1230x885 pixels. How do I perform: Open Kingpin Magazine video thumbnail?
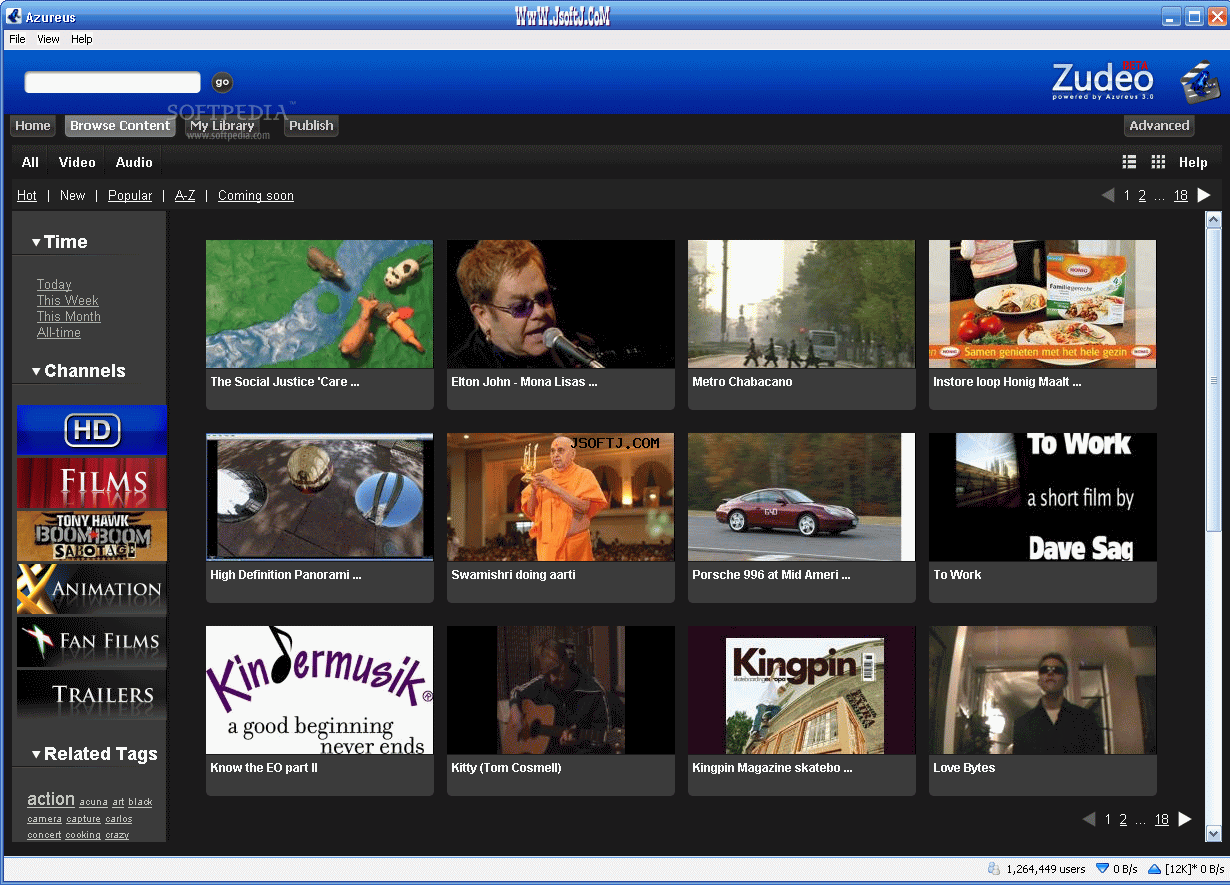pos(802,690)
